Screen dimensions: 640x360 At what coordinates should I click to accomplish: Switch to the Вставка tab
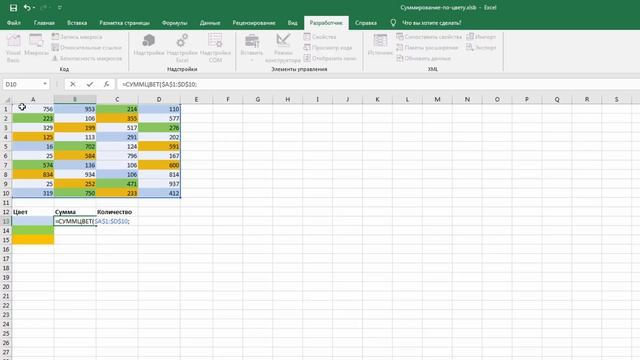pyautogui.click(x=77, y=23)
